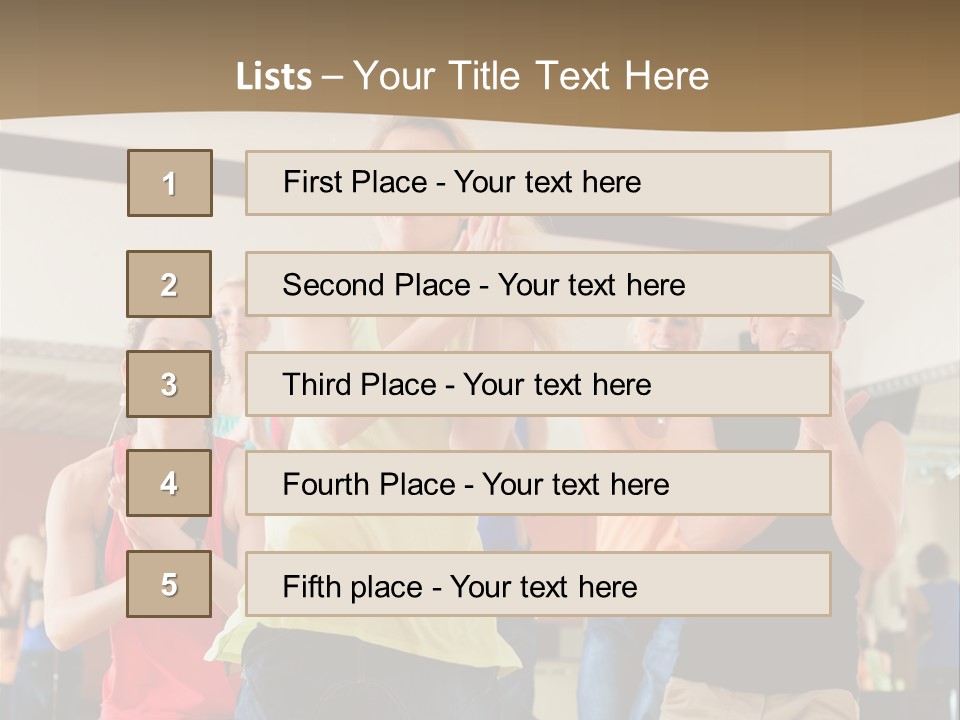
Task: Select the First Place text box
Action: point(538,183)
